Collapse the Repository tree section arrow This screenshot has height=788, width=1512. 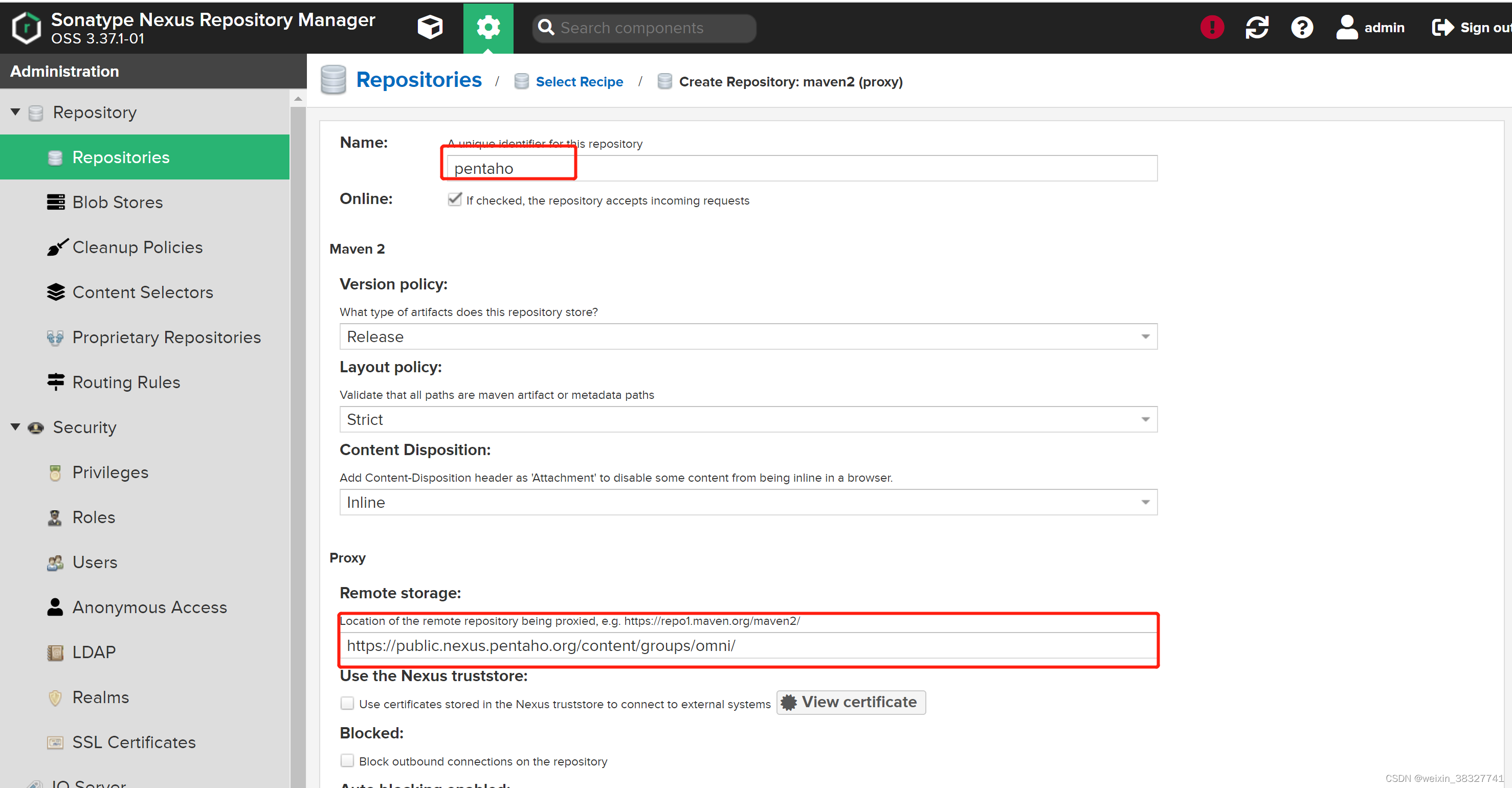pyautogui.click(x=15, y=111)
